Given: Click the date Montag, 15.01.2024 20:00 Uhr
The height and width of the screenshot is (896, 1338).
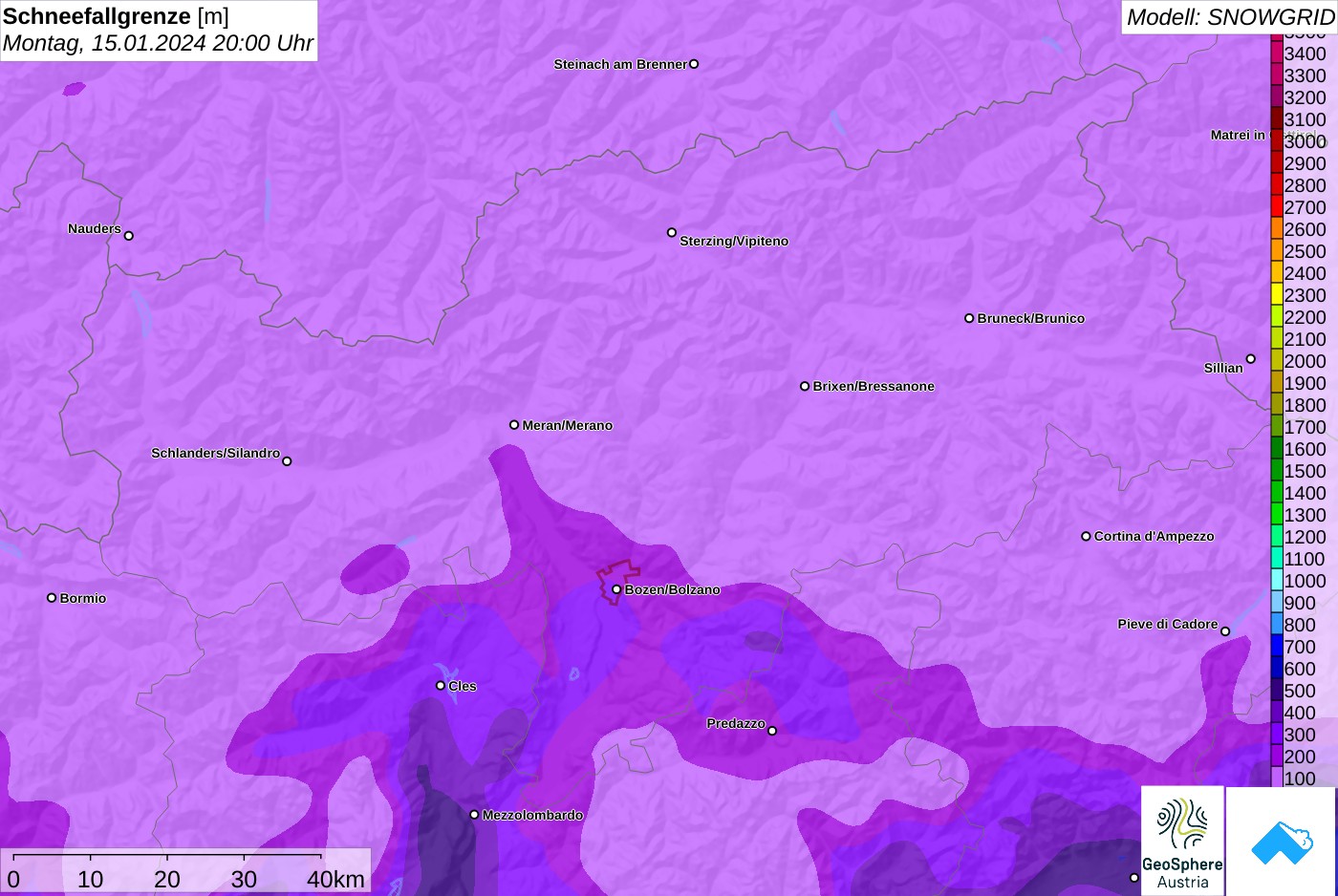Looking at the screenshot, I should [x=158, y=43].
